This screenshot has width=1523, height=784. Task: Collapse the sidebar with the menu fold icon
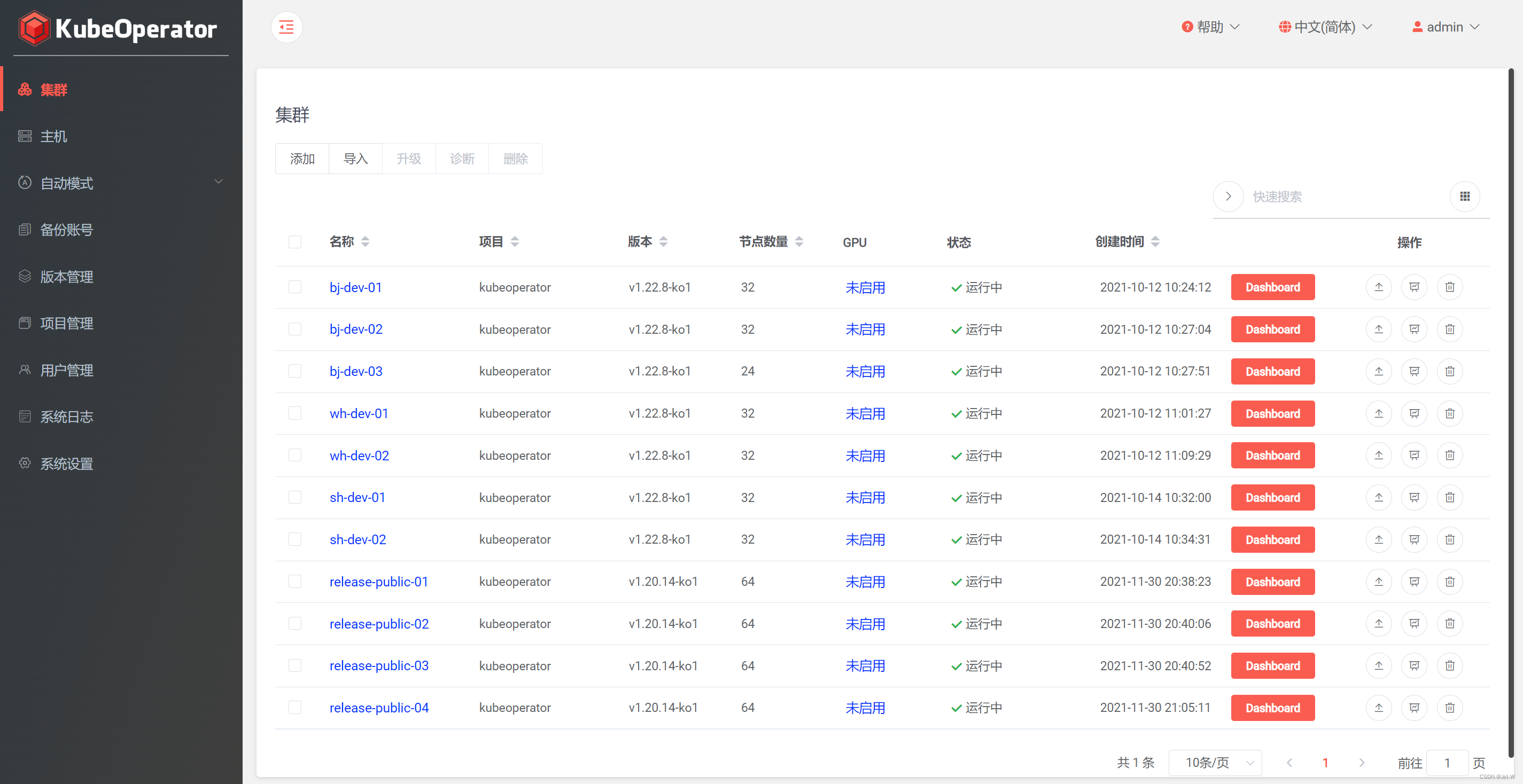287,27
